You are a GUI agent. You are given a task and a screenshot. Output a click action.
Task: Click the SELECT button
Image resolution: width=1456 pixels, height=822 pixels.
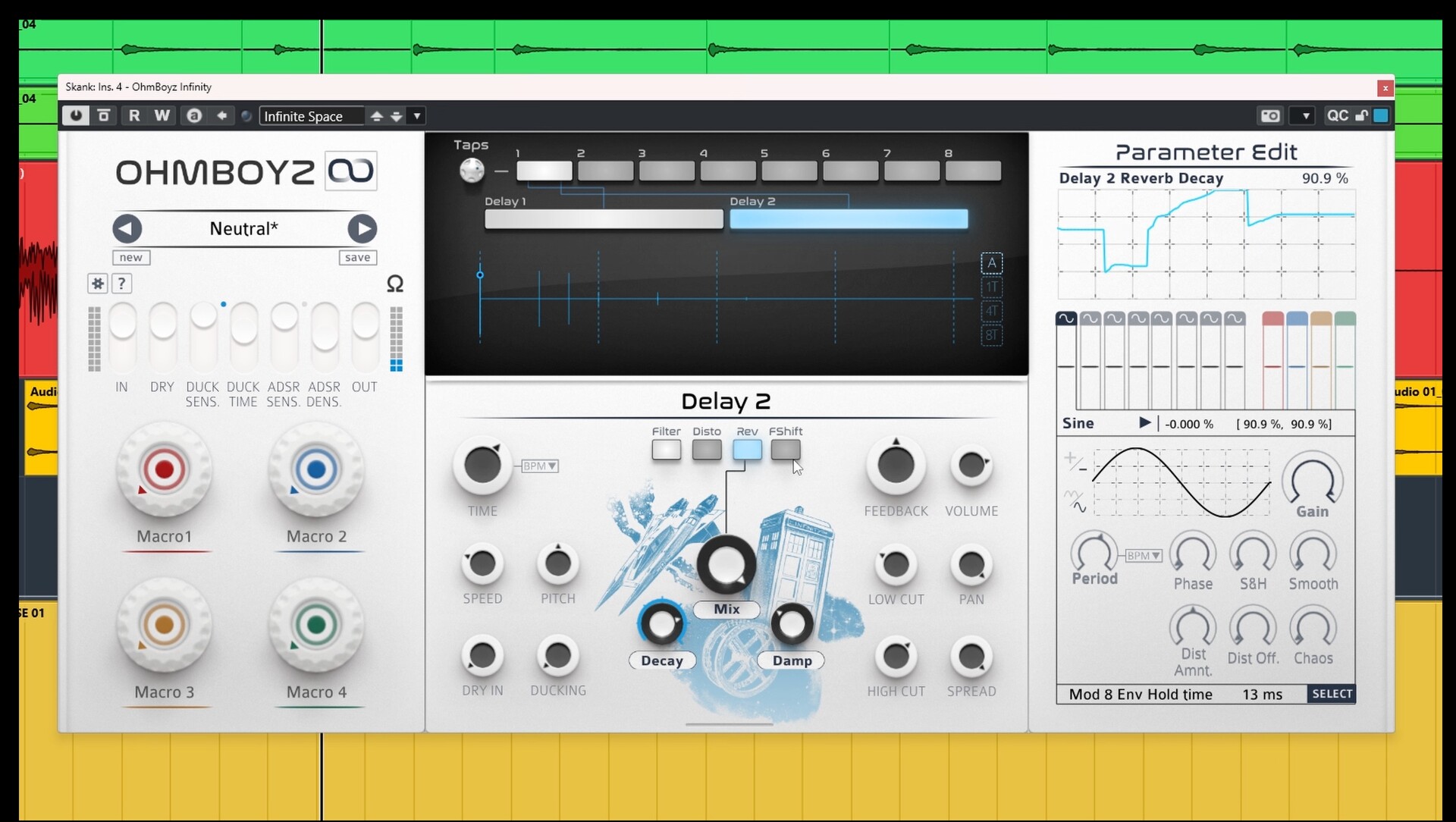1332,694
